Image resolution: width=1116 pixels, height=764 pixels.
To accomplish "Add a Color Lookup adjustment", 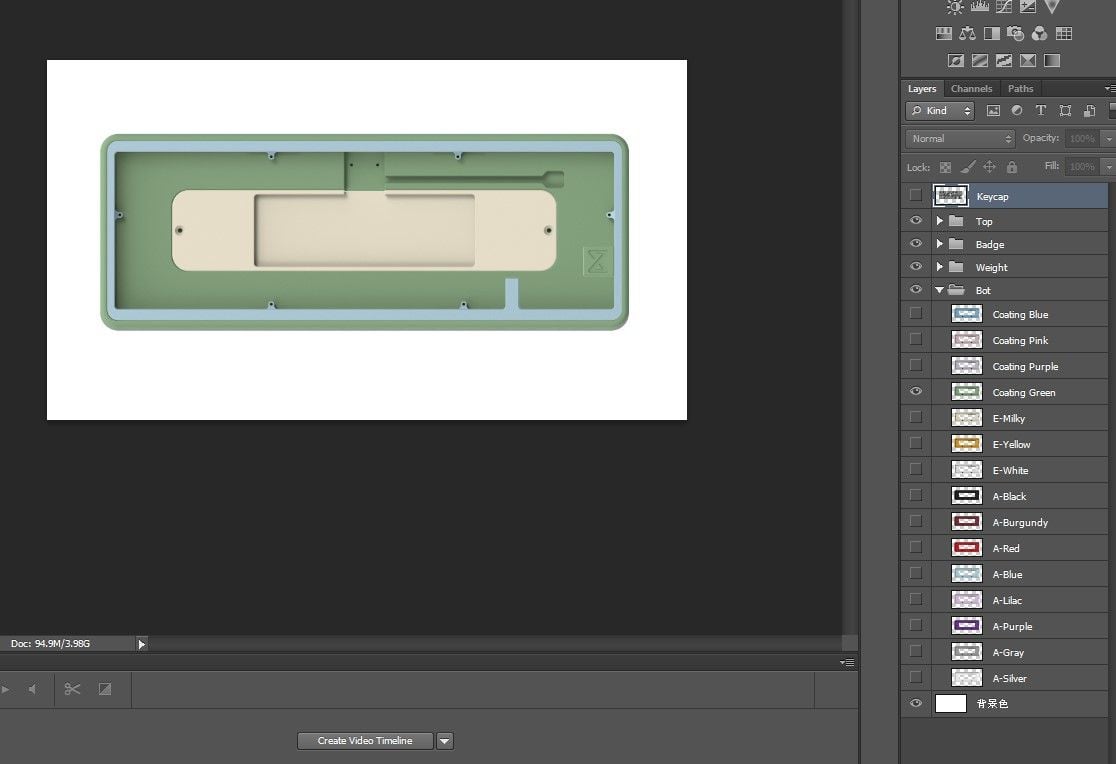I will pyautogui.click(x=1064, y=33).
